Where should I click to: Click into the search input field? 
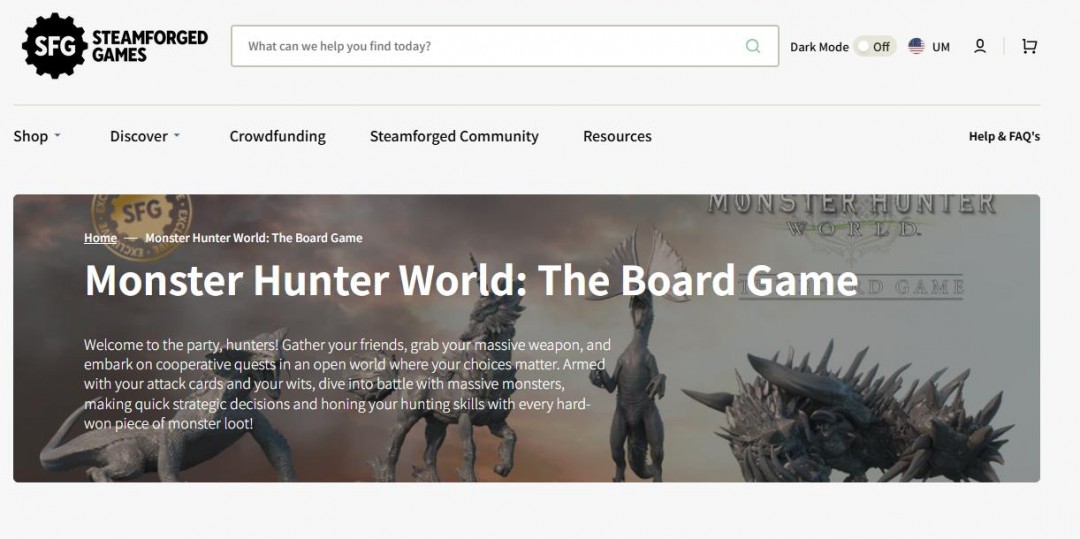tap(505, 46)
